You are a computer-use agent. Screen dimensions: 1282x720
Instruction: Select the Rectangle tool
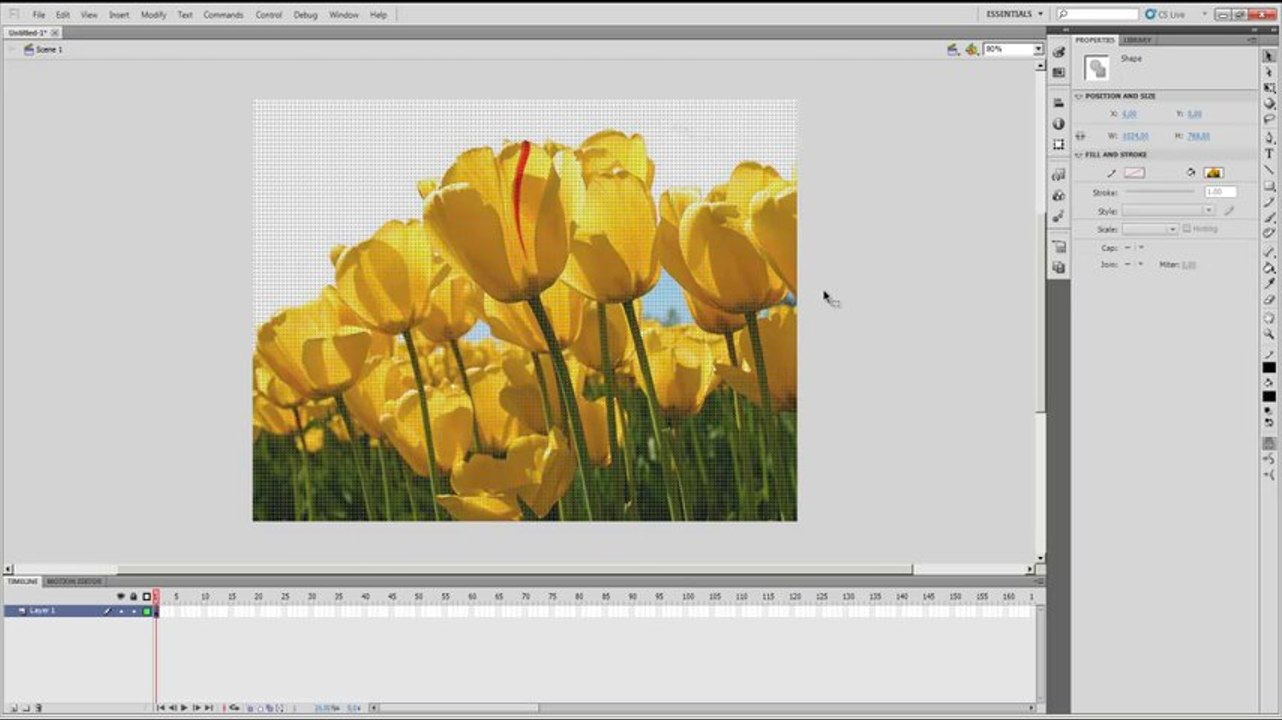(1269, 188)
